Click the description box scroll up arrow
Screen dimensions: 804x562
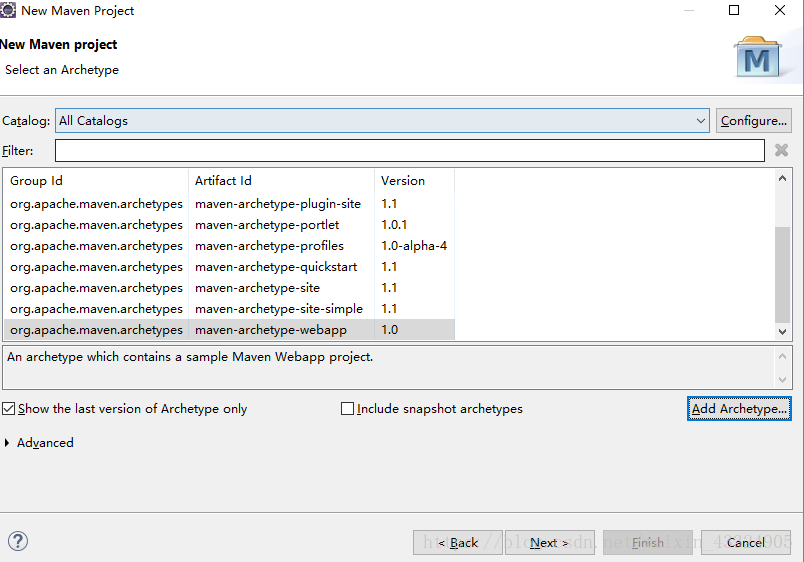[x=782, y=356]
